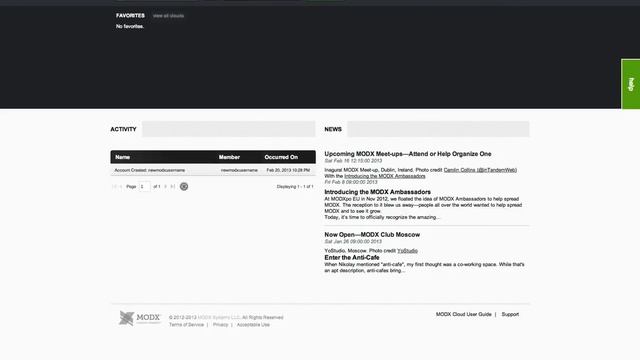The image size is (640, 360).
Task: Click the 'newmodxusername' member cell
Action: coord(239,170)
